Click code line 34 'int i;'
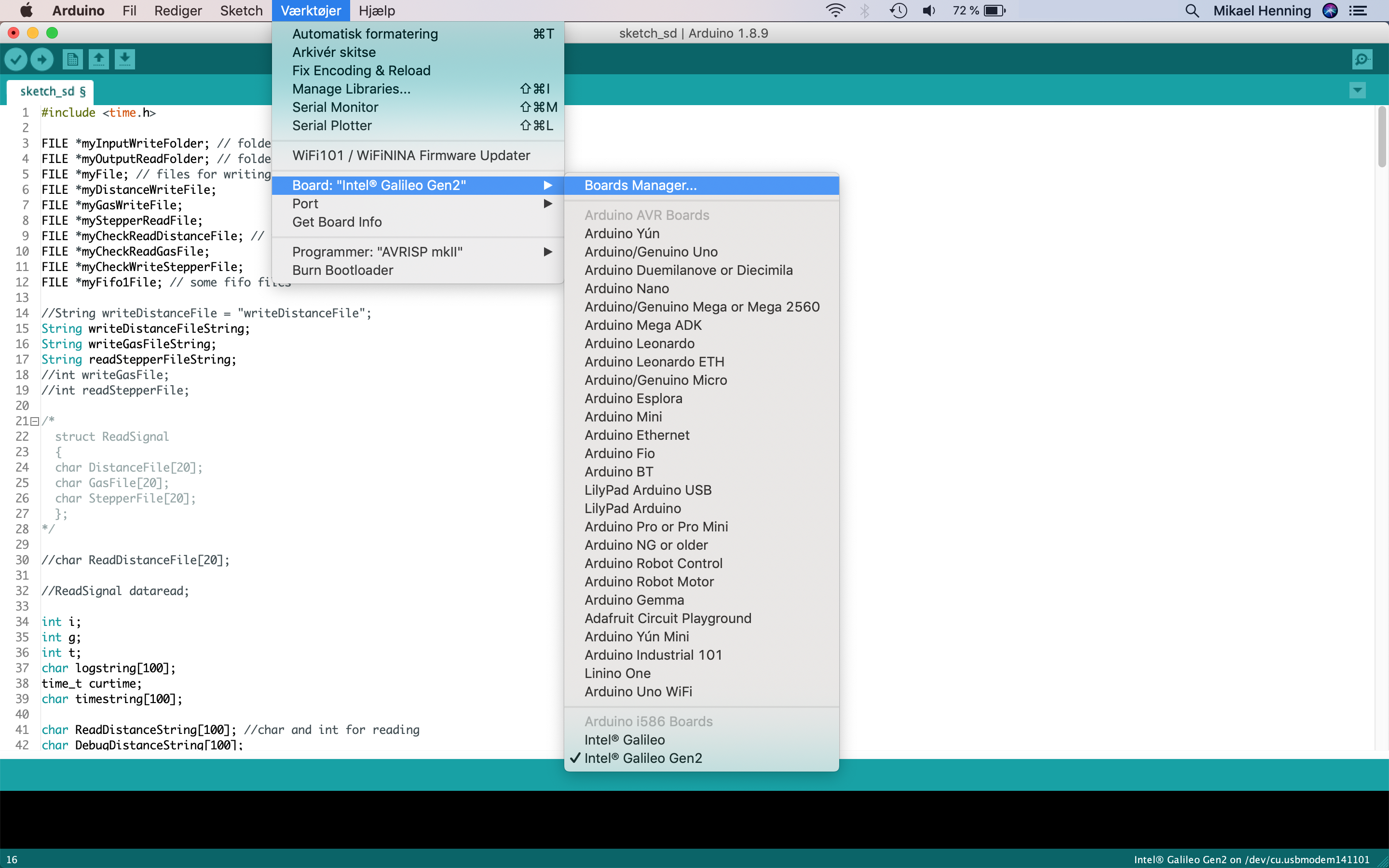This screenshot has height=868, width=1389. 61,622
